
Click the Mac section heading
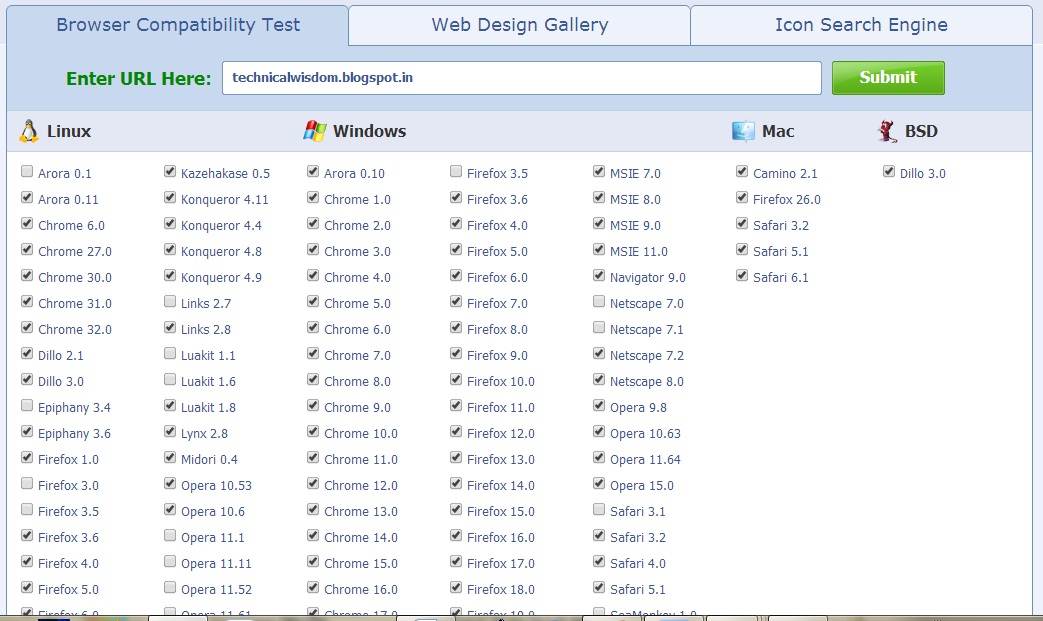[778, 131]
